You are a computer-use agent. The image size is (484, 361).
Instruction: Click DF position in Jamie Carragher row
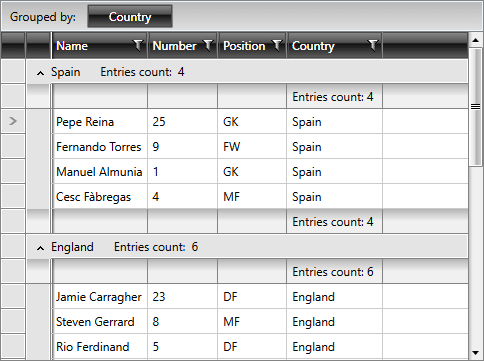(x=252, y=296)
